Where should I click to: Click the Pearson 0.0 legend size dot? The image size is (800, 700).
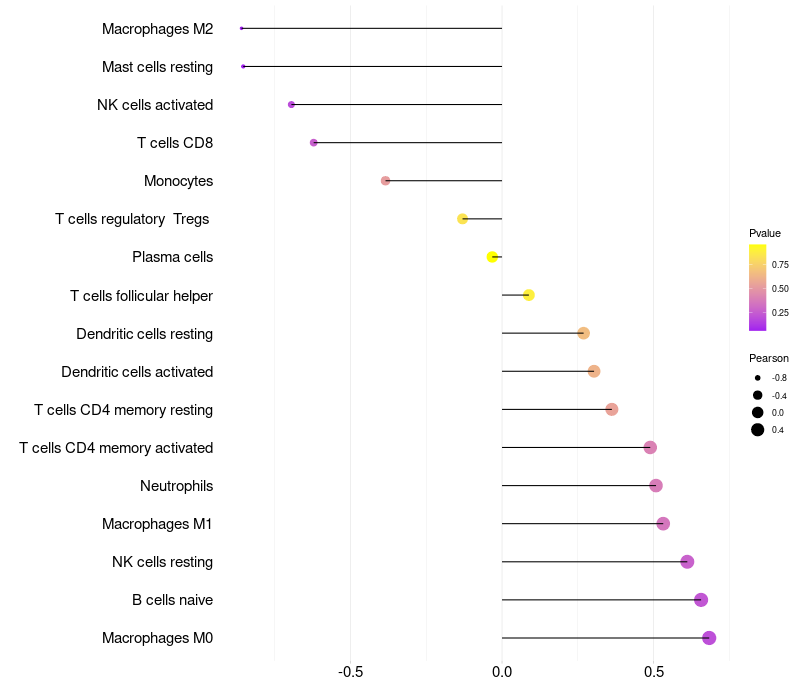758,412
